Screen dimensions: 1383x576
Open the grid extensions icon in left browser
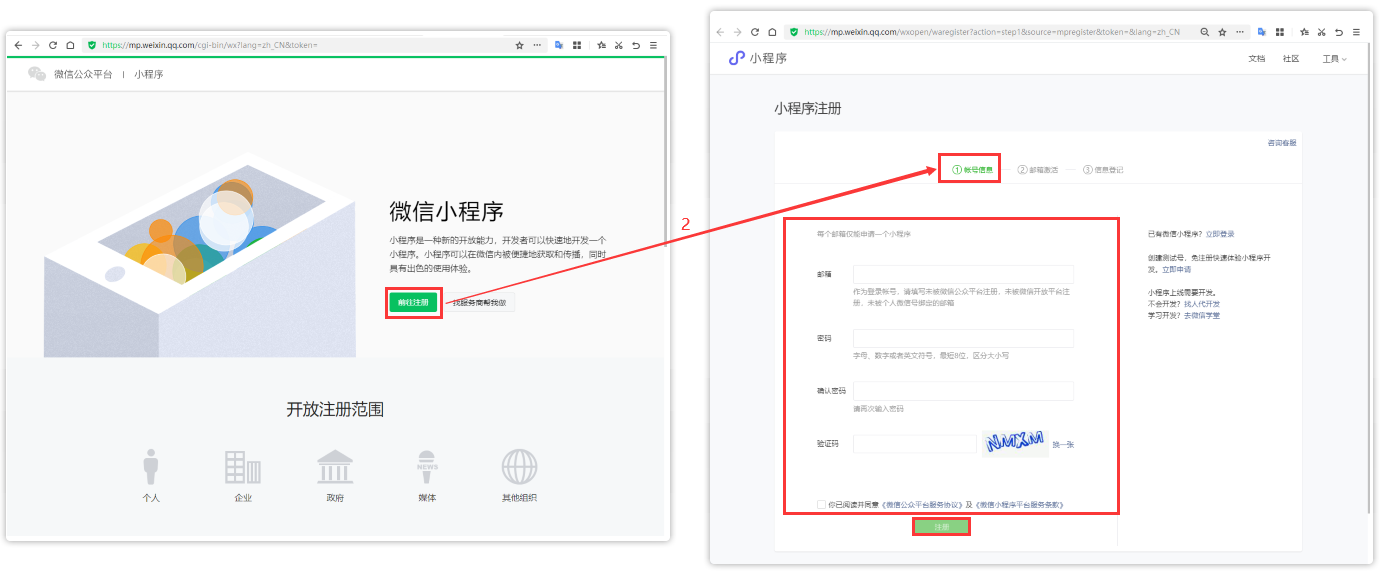point(577,45)
